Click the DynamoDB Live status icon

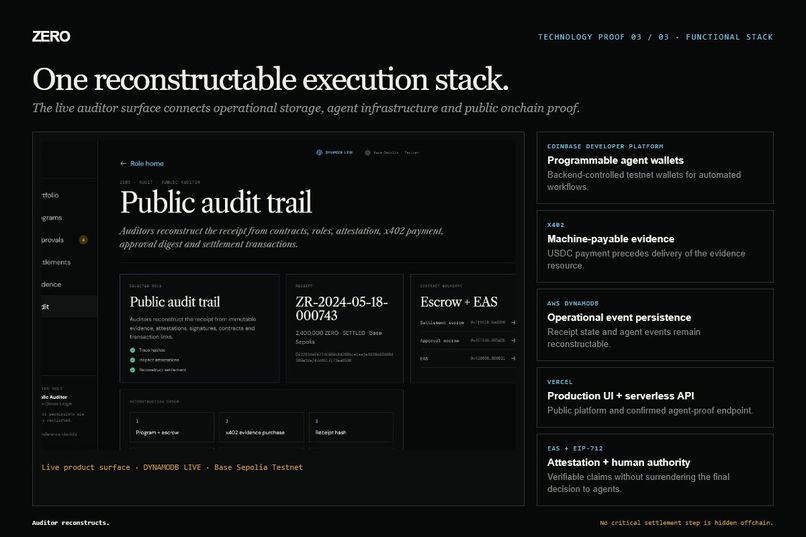coord(319,153)
